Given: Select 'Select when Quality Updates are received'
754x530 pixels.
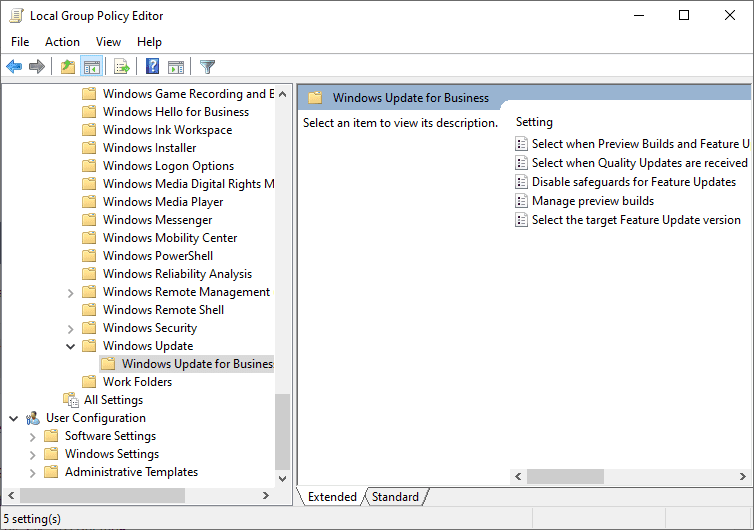Looking at the screenshot, I should [640, 163].
